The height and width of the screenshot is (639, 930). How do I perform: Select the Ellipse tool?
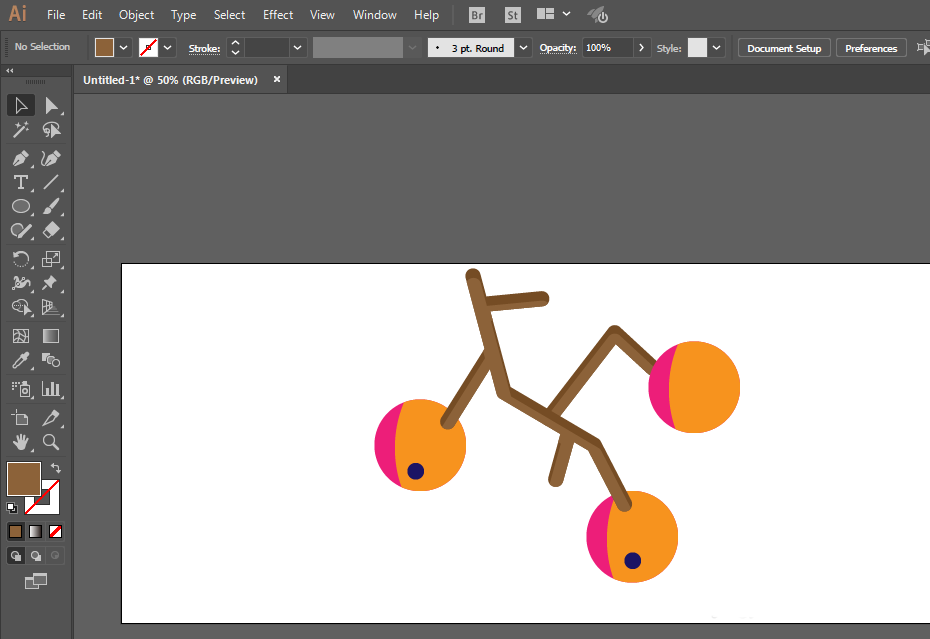click(21, 206)
